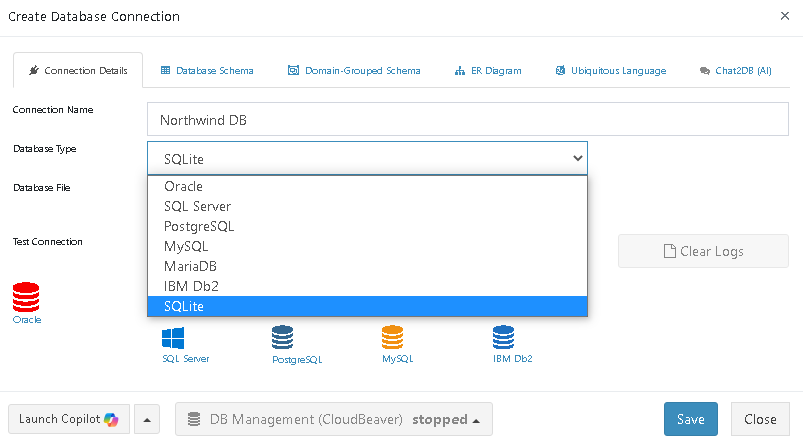Click the orange MySQL database icon
Image resolution: width=803 pixels, height=442 pixels.
click(x=392, y=338)
